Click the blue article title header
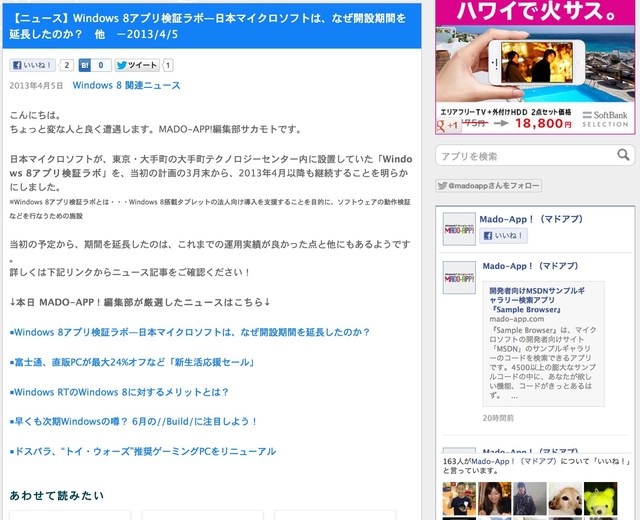 click(x=212, y=27)
